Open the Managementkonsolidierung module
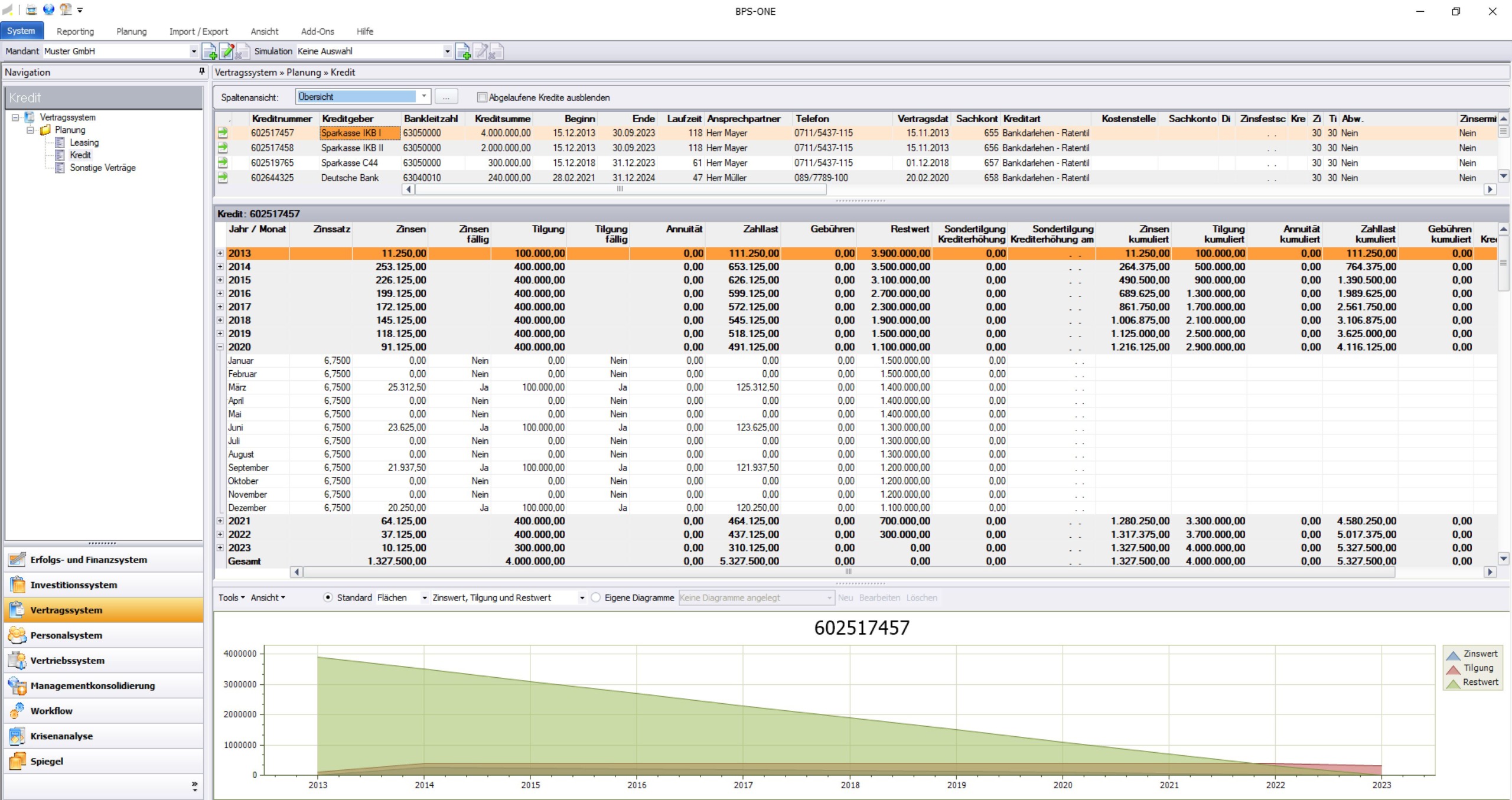This screenshot has height=800, width=1512. [104, 685]
